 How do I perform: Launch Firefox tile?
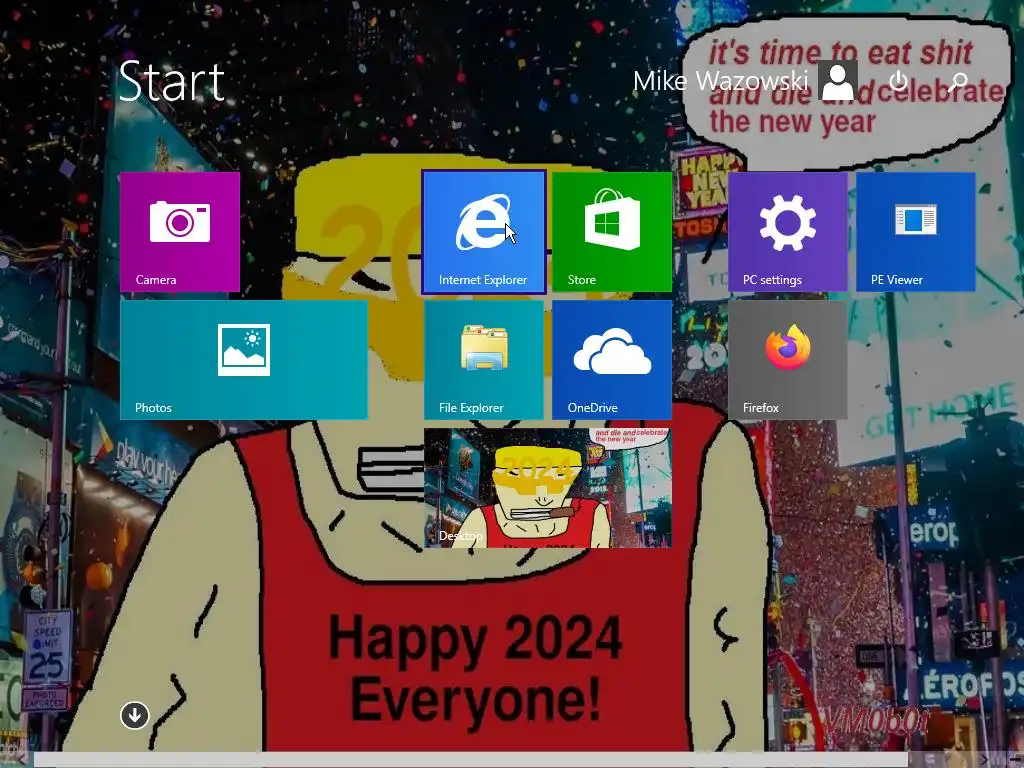pyautogui.click(x=788, y=360)
